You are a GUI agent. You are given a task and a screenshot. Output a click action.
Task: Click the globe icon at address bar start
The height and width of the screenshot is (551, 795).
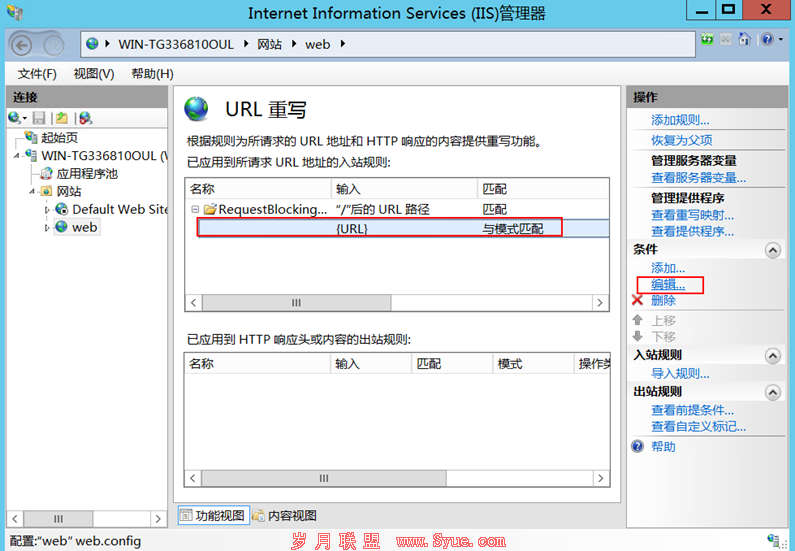(x=92, y=44)
